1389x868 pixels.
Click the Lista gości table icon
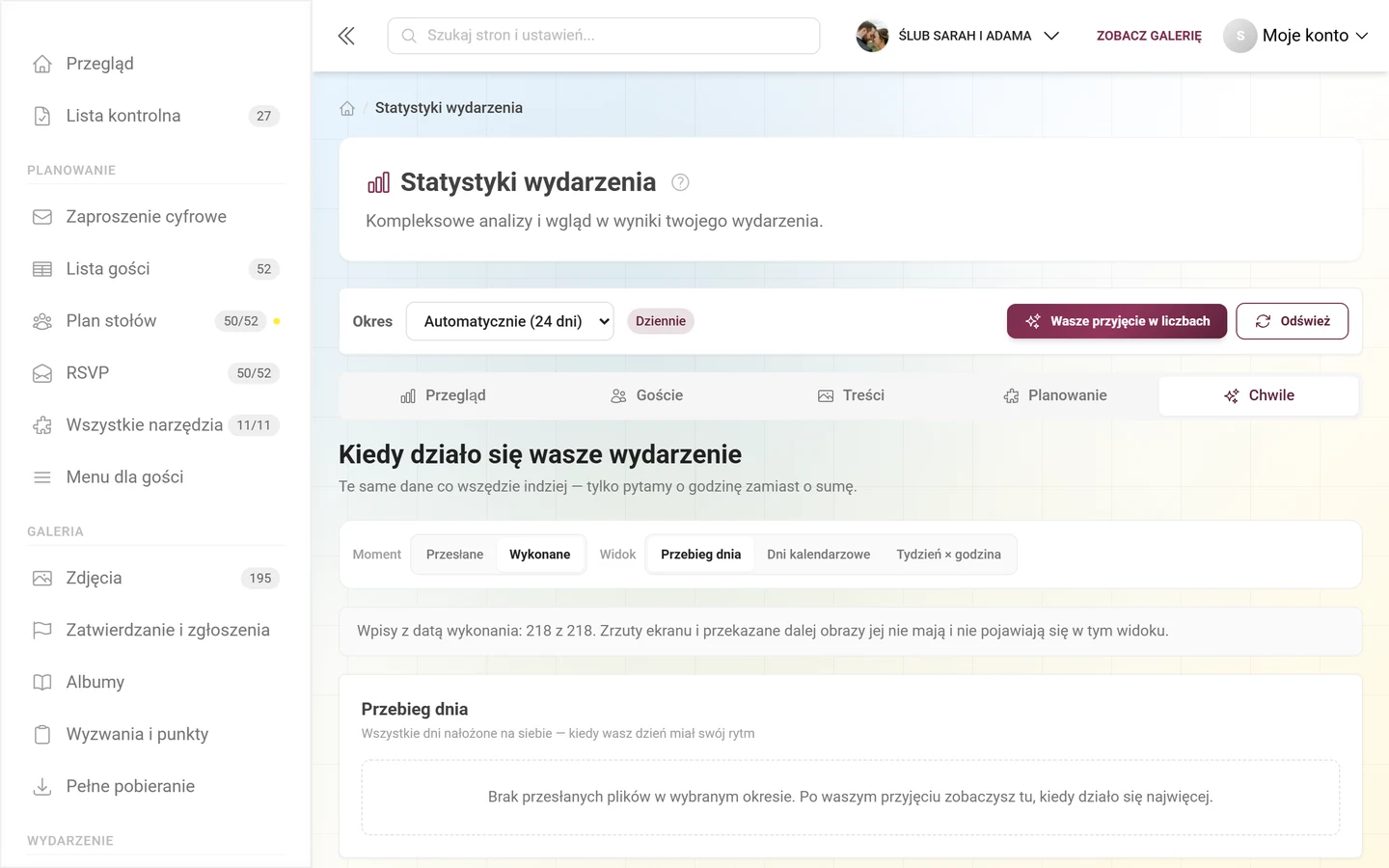pyautogui.click(x=42, y=269)
